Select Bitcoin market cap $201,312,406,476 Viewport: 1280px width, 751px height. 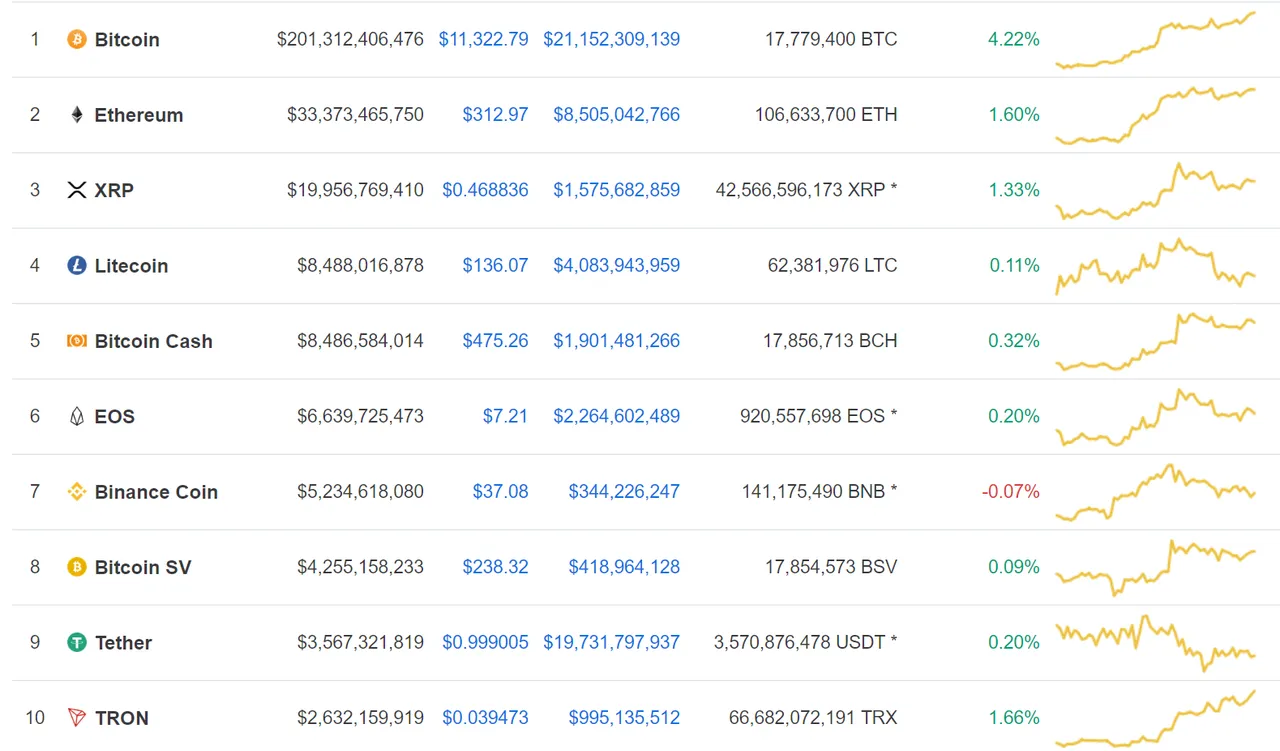(350, 40)
